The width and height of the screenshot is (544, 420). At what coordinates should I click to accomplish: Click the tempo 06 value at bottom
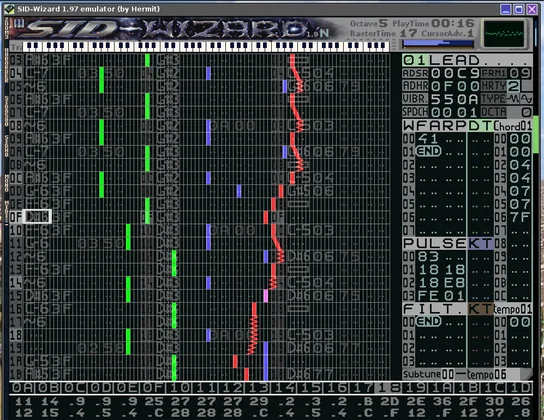coord(500,374)
